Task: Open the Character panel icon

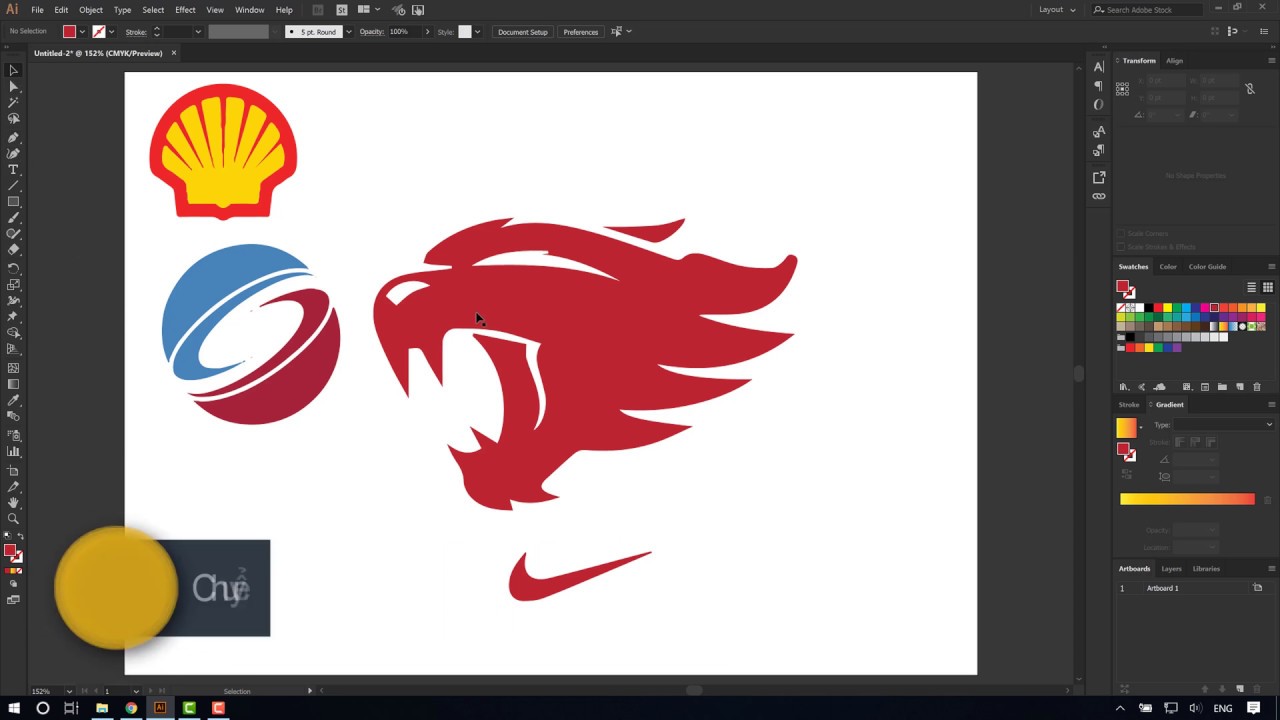Action: pos(1099,67)
